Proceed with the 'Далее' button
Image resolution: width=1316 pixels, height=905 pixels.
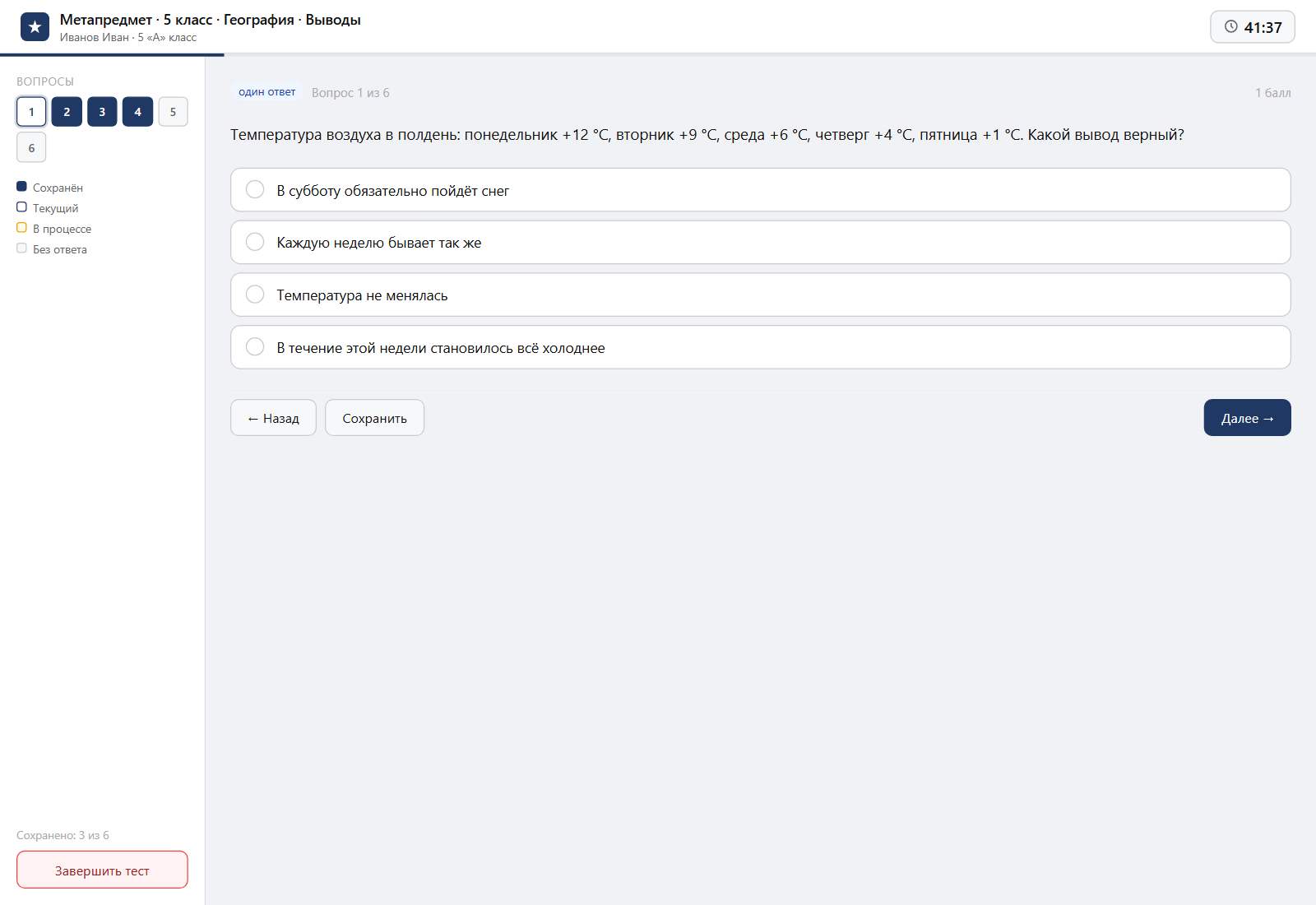[x=1247, y=418]
